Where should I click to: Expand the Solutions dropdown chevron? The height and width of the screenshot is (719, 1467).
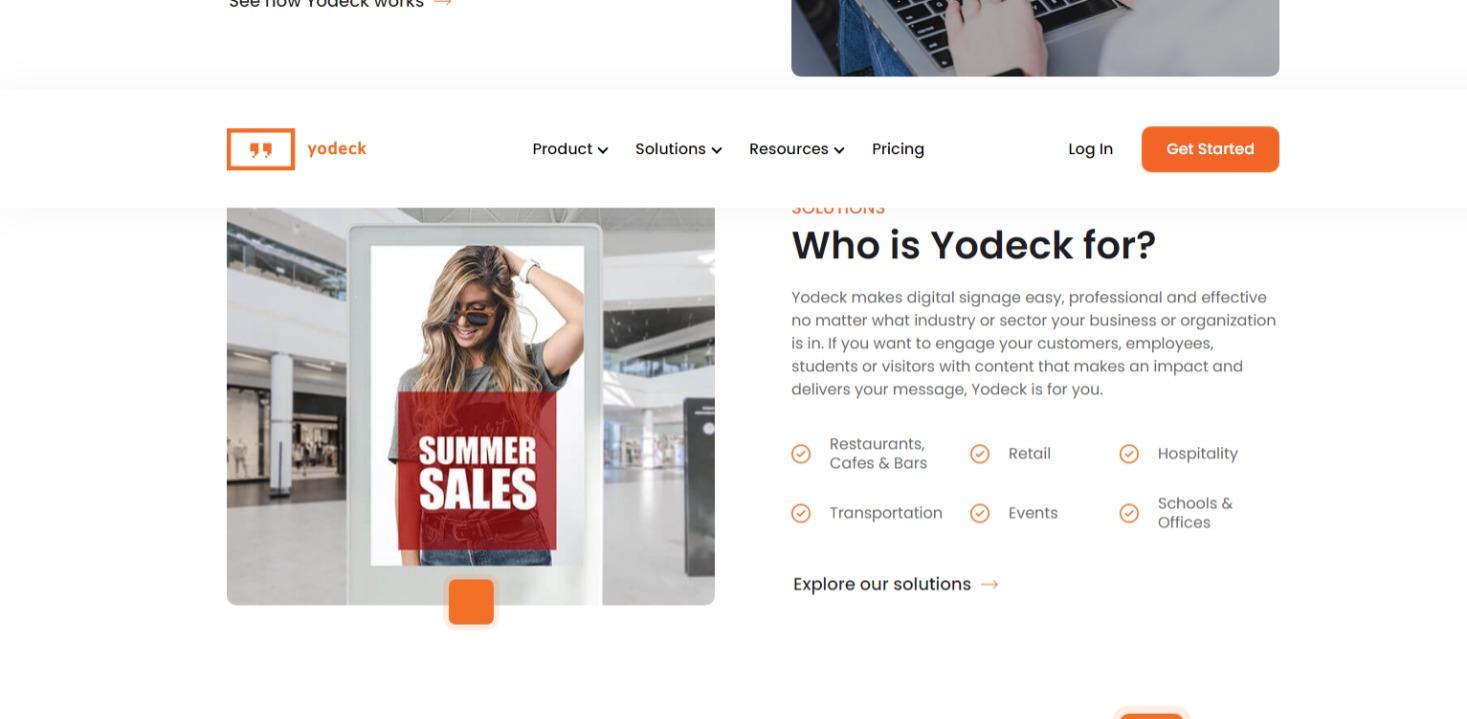pyautogui.click(x=717, y=150)
